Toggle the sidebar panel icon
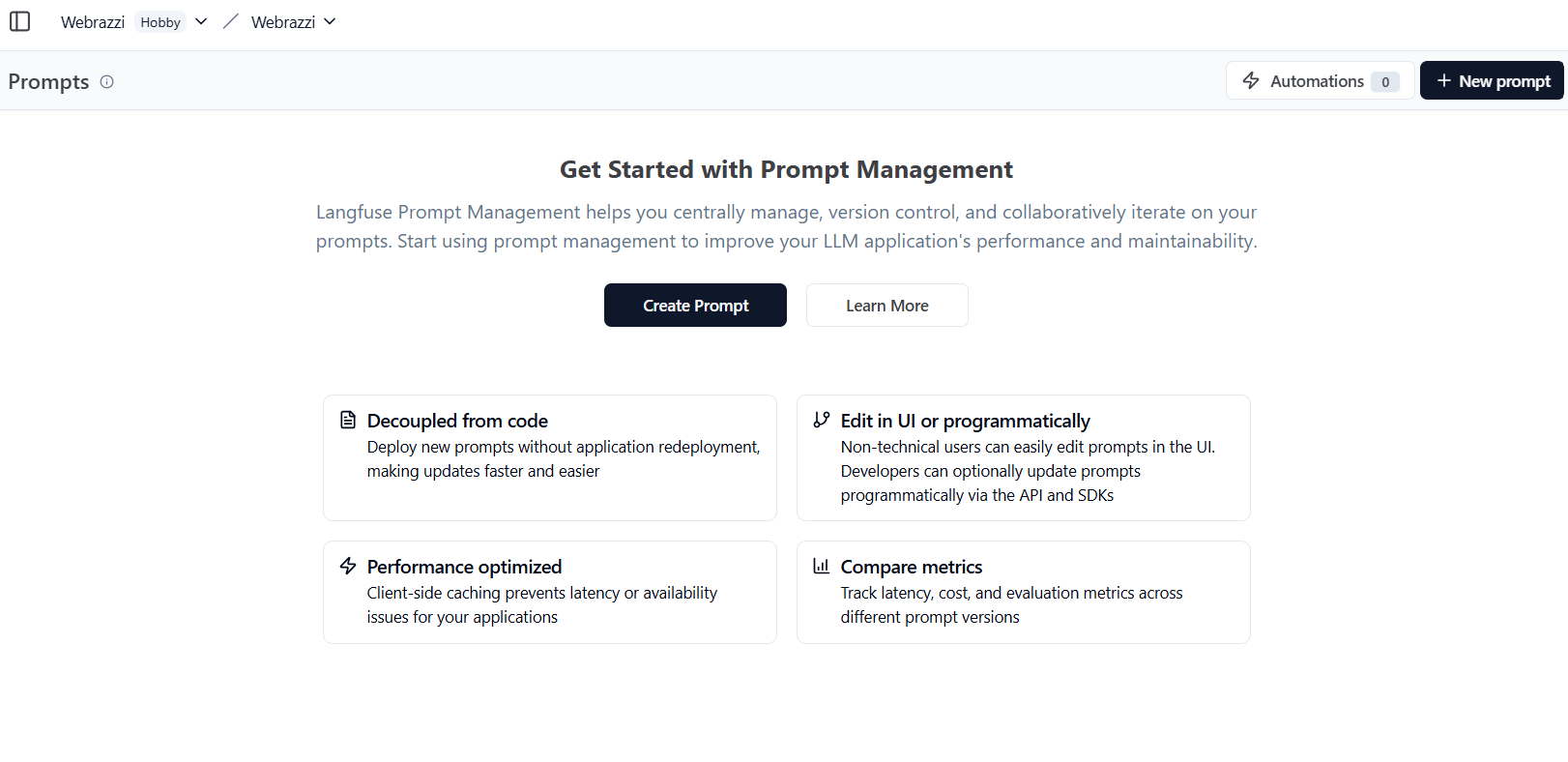The width and height of the screenshot is (1568, 762). pos(19,21)
